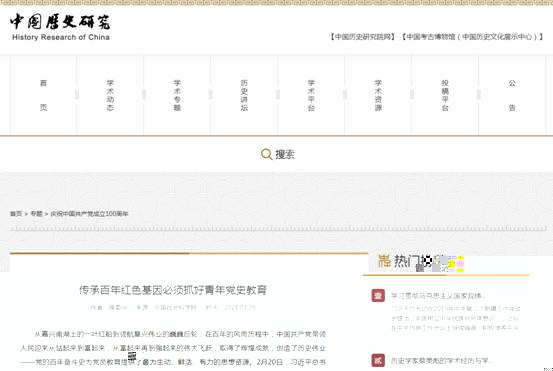Image resolution: width=553 pixels, height=371 pixels.
Task: Click the search magnifier icon
Action: click(266, 154)
